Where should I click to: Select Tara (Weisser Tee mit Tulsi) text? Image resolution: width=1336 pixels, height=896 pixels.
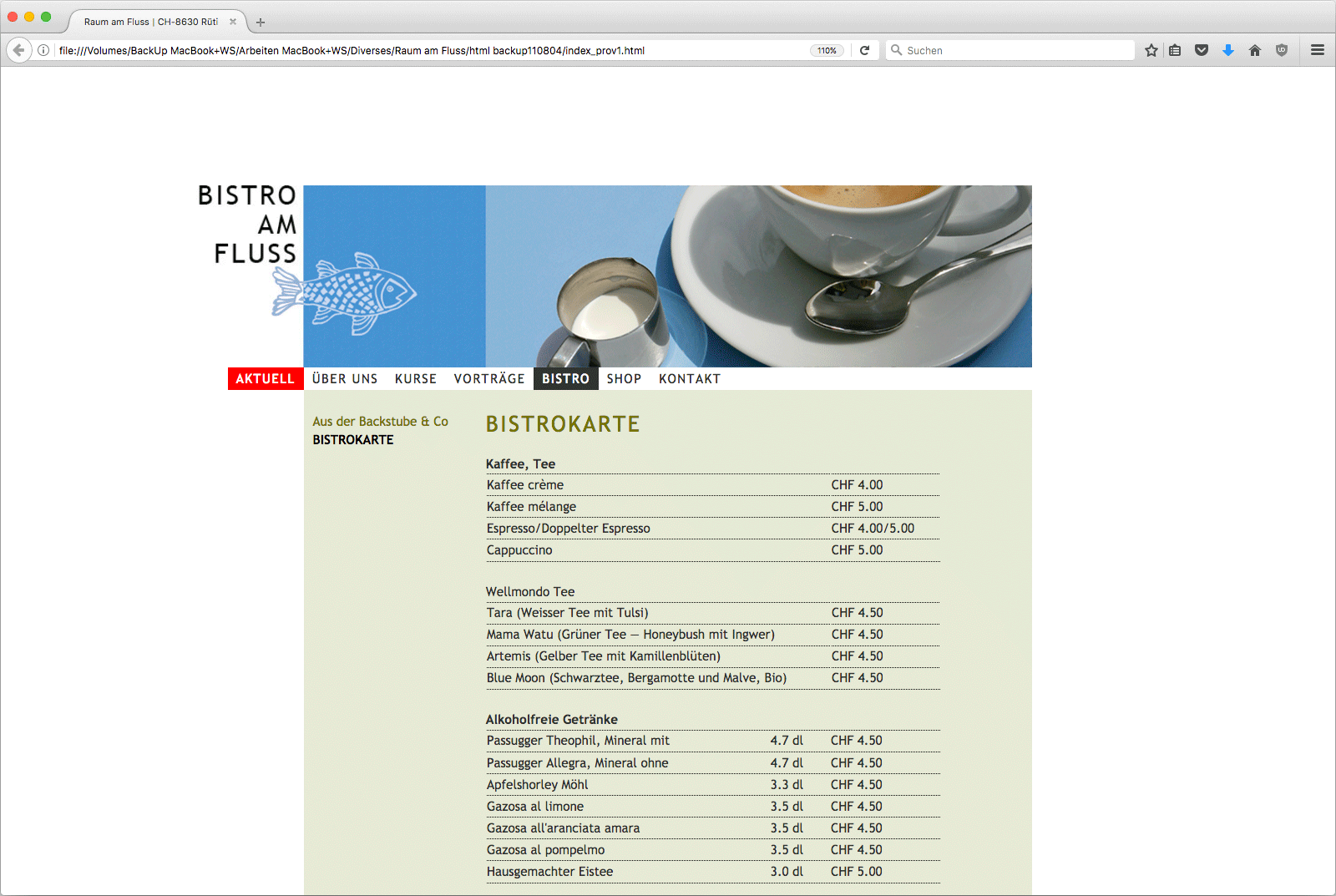(x=568, y=613)
